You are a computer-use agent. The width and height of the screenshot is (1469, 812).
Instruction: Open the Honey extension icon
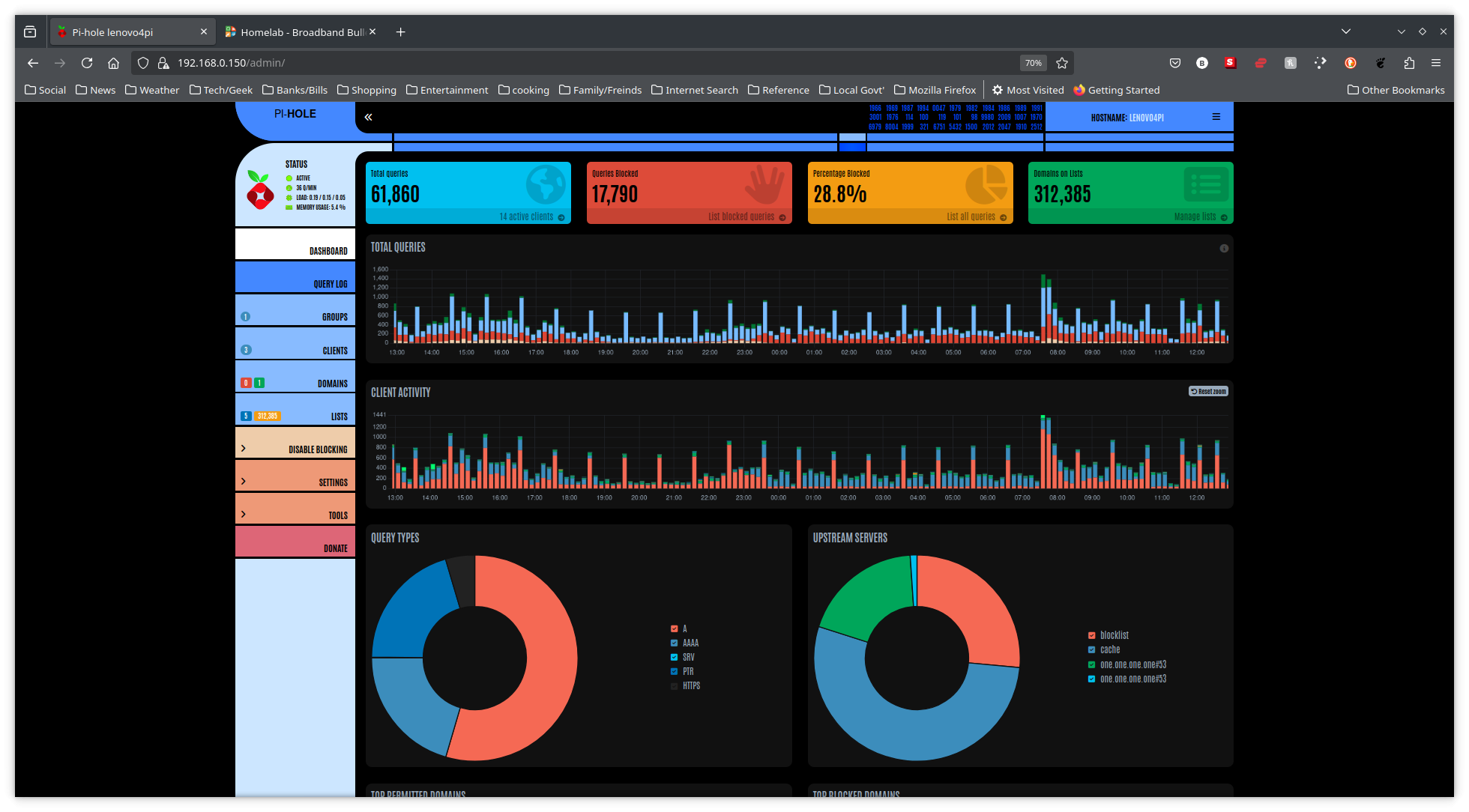(1291, 63)
